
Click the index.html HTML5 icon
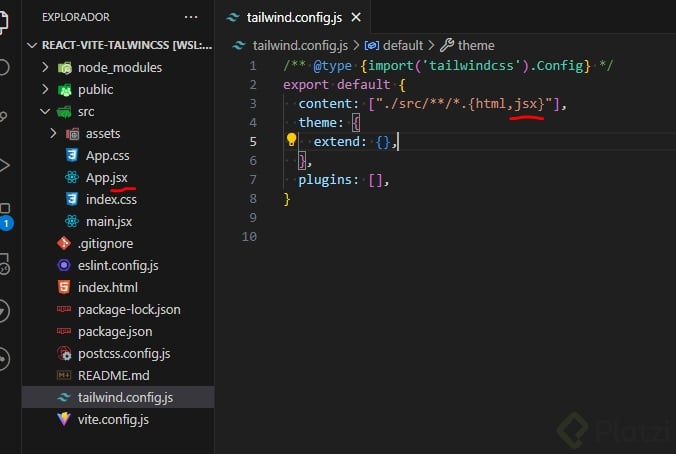[x=64, y=287]
